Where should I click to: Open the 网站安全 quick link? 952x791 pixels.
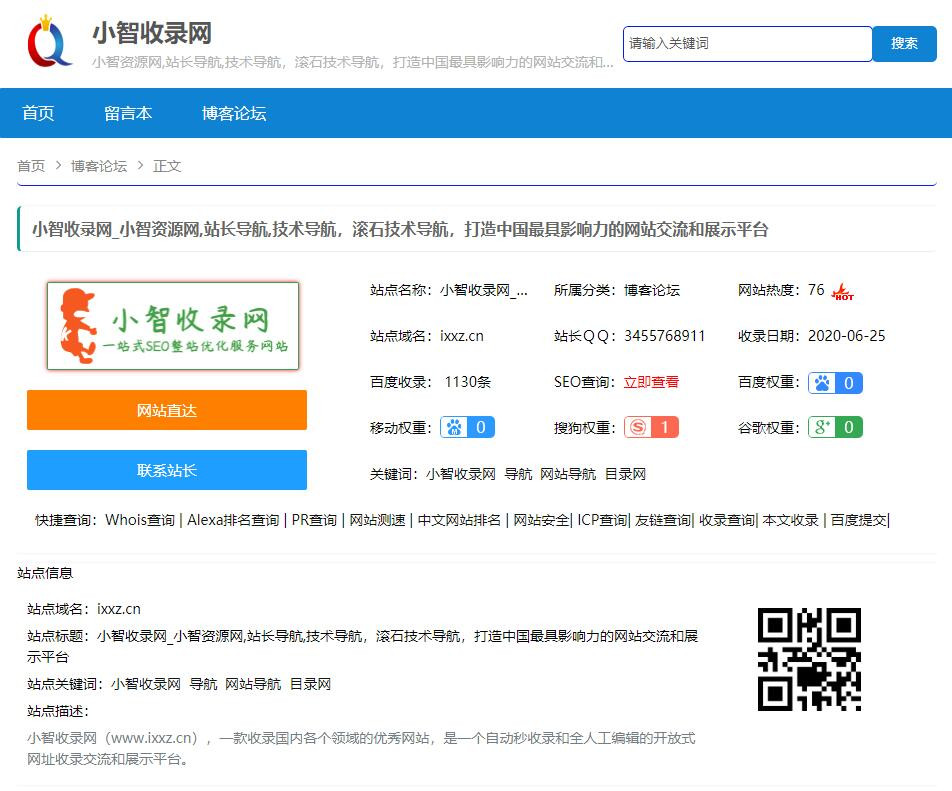click(541, 520)
